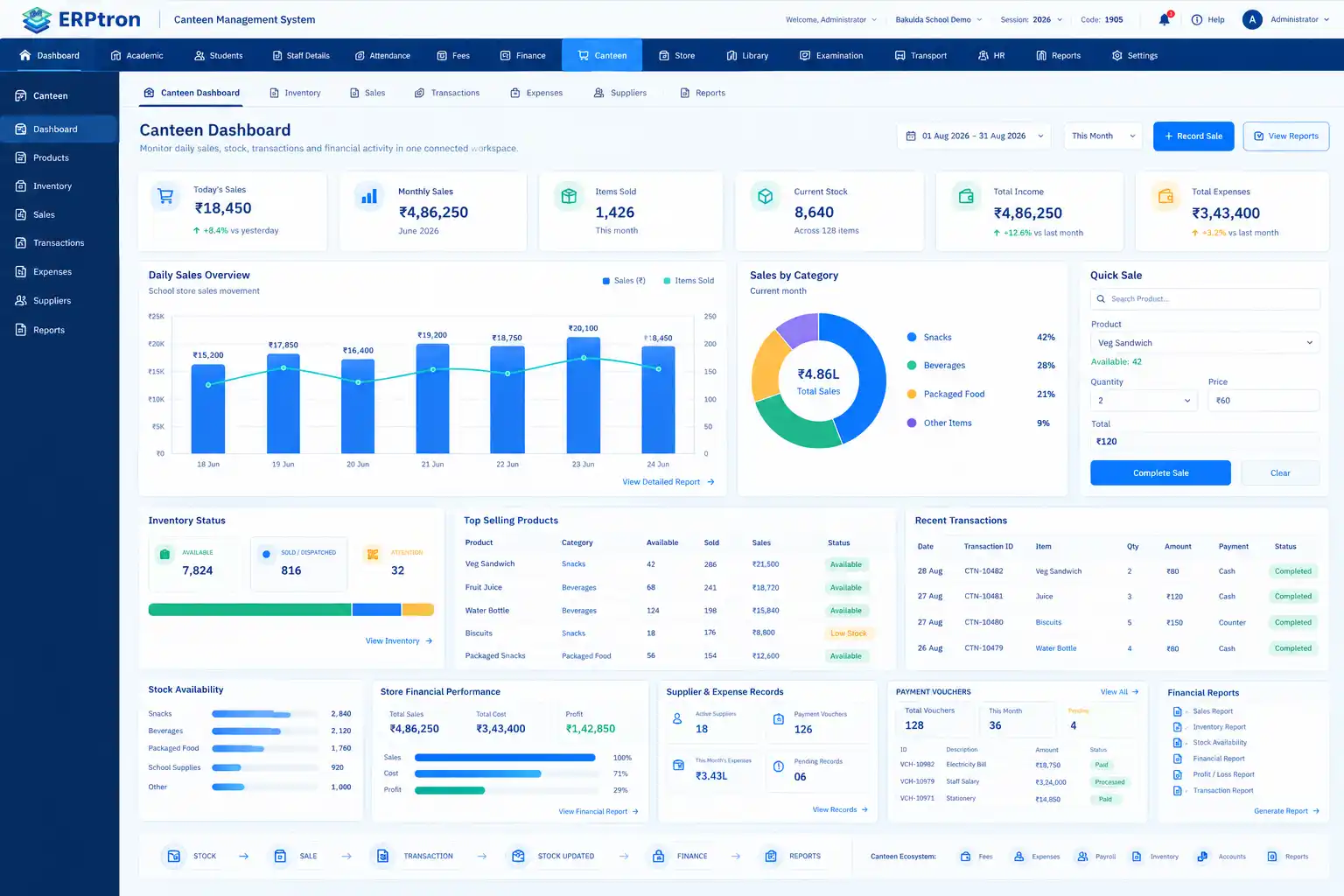
Task: Switch to the Inventory sub-tab
Action: click(295, 93)
